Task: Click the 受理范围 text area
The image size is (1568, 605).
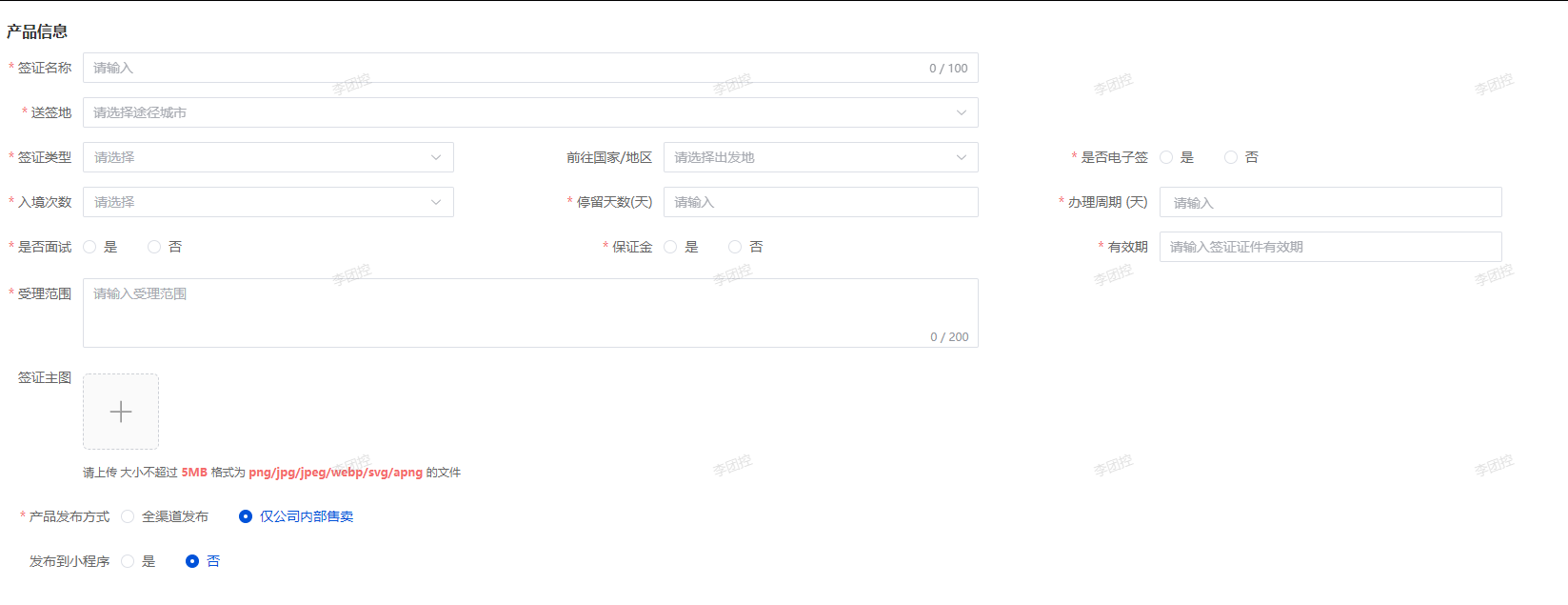Action: pos(529,313)
